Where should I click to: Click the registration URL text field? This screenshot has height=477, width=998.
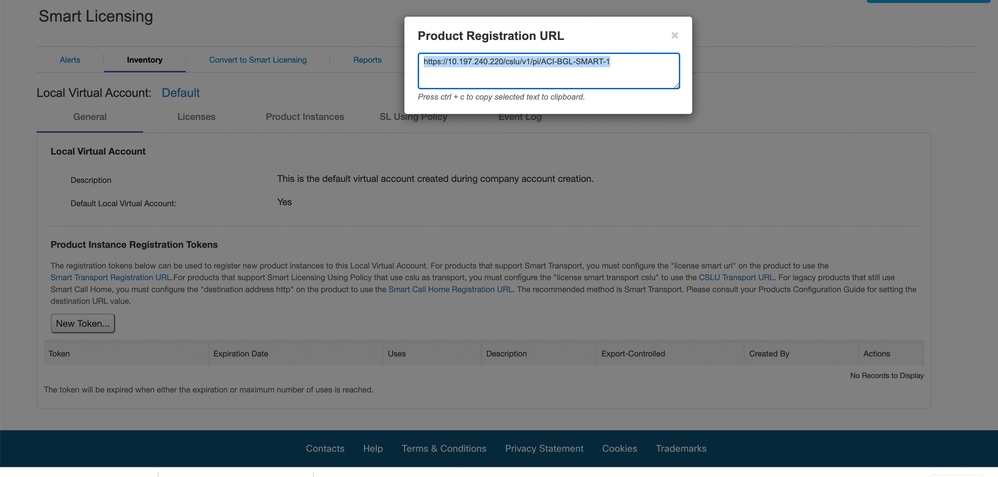tap(549, 71)
